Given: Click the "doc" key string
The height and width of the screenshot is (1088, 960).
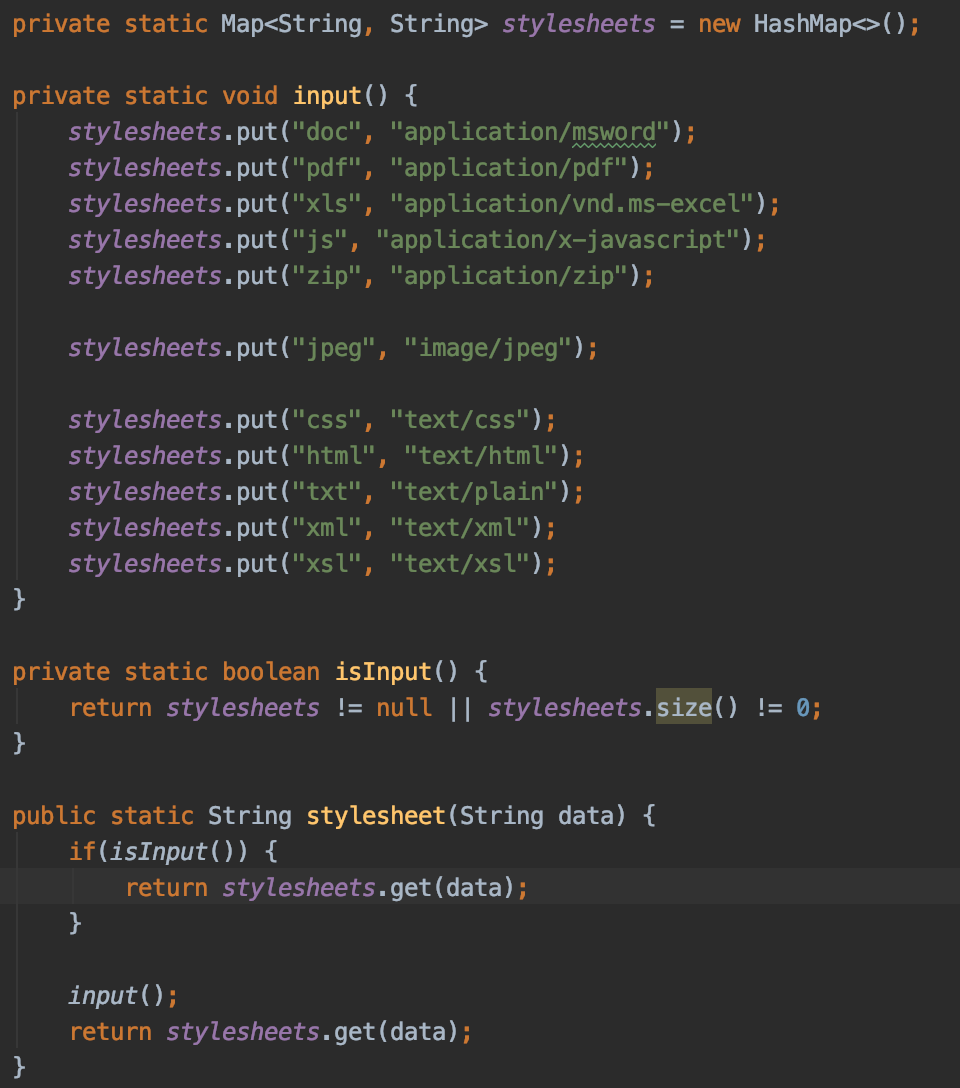Looking at the screenshot, I should coord(327,132).
